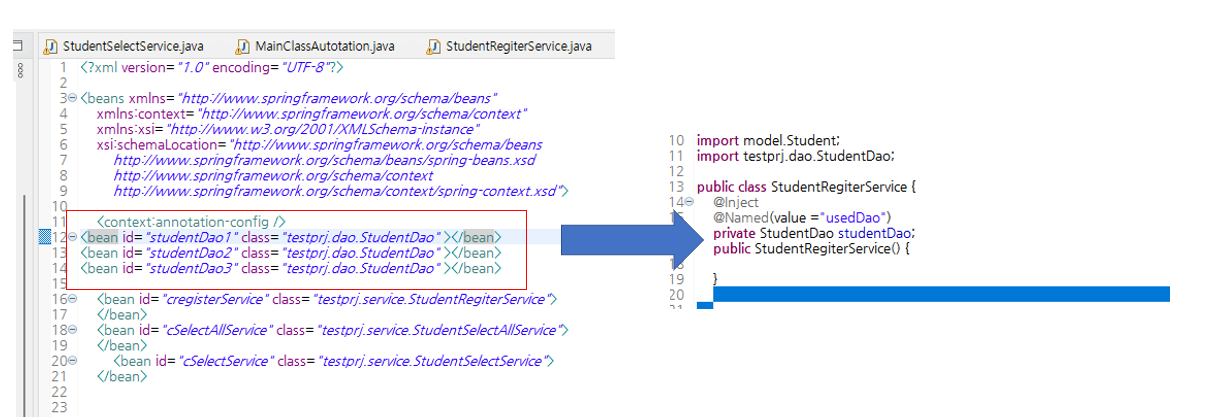This screenshot has width=1229, height=417.
Task: Click the import testprj.dao.StudentDao statement
Action: click(x=796, y=156)
